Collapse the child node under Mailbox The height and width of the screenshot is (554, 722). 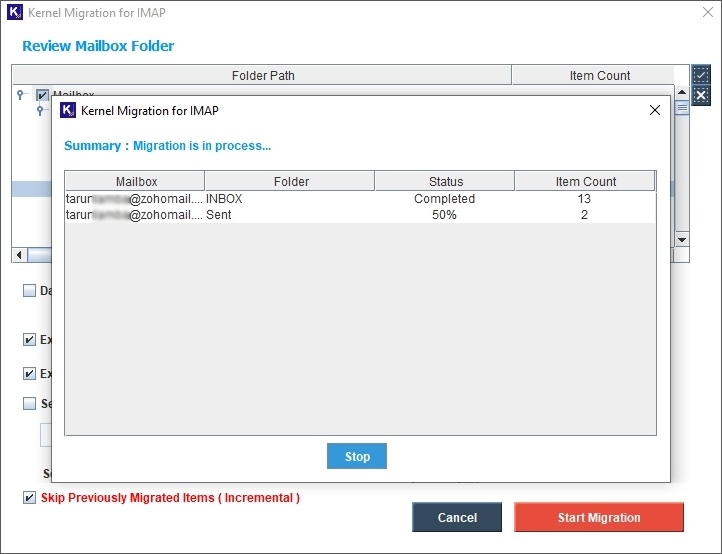click(x=41, y=110)
